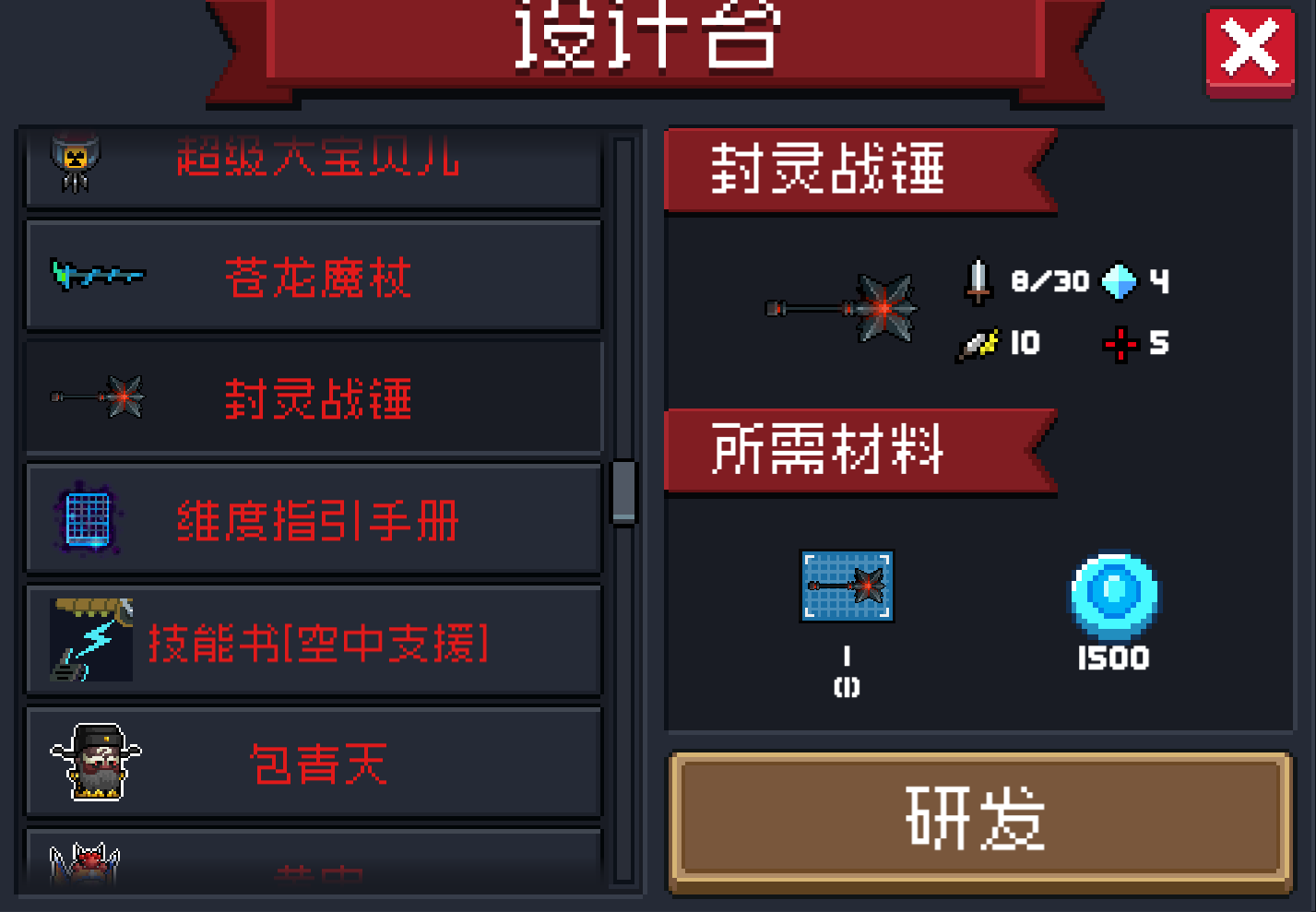Select the 苍龙魔杖 staff icon
The height and width of the screenshot is (912, 1316).
click(98, 275)
